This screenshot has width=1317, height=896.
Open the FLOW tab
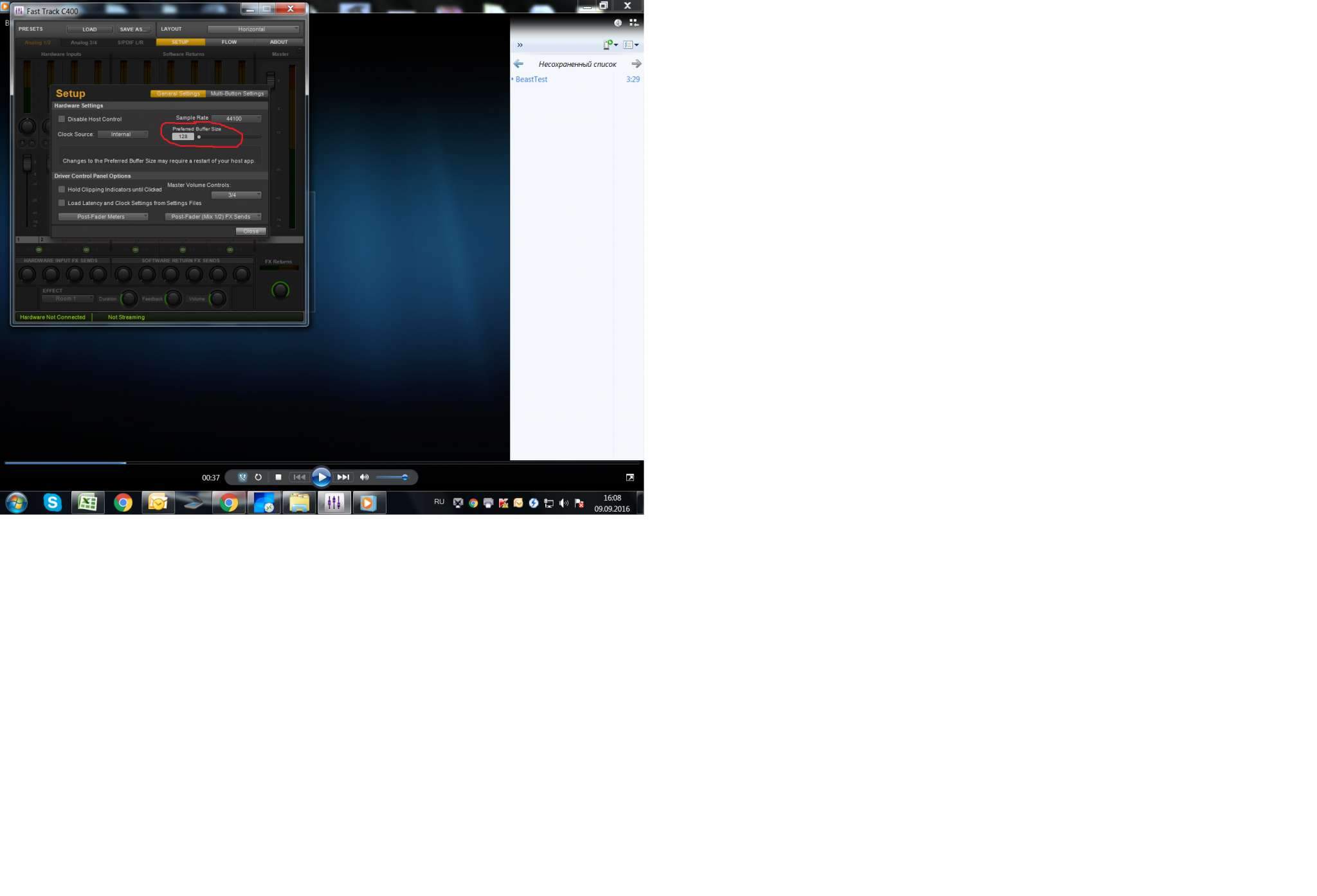(x=229, y=42)
